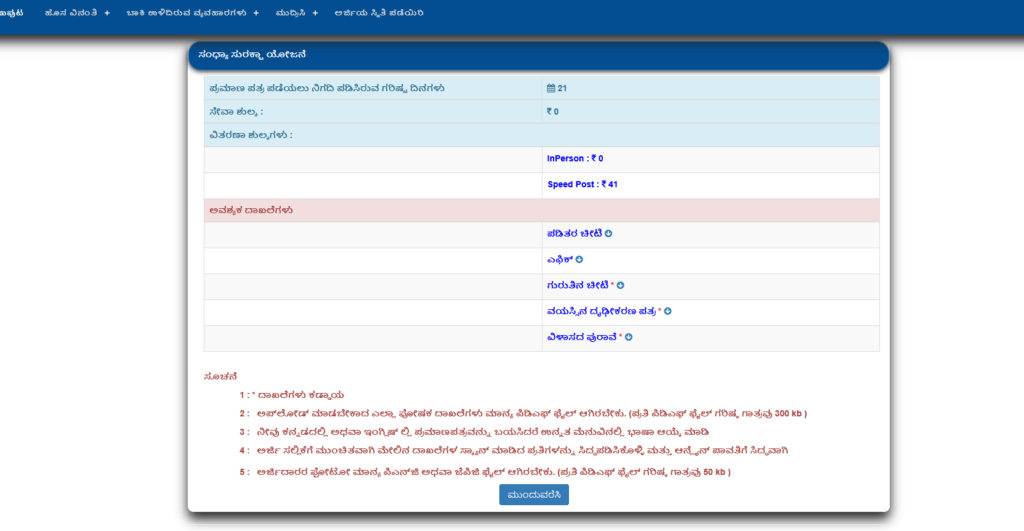Expand the ಮುದ್ರಿಸಿ menu plus sign
Image resolution: width=1024 pixels, height=531 pixels.
pos(314,13)
